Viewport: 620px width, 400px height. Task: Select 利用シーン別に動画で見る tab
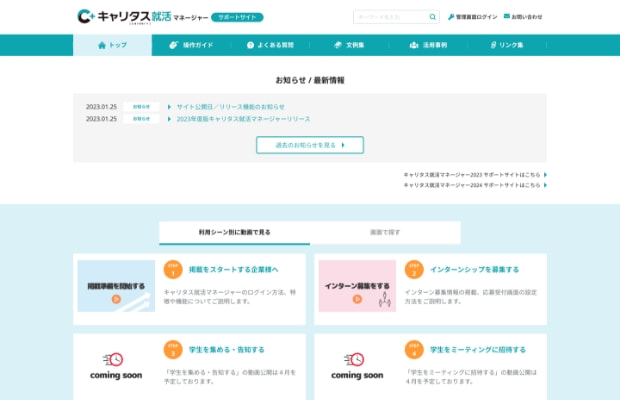pos(234,232)
